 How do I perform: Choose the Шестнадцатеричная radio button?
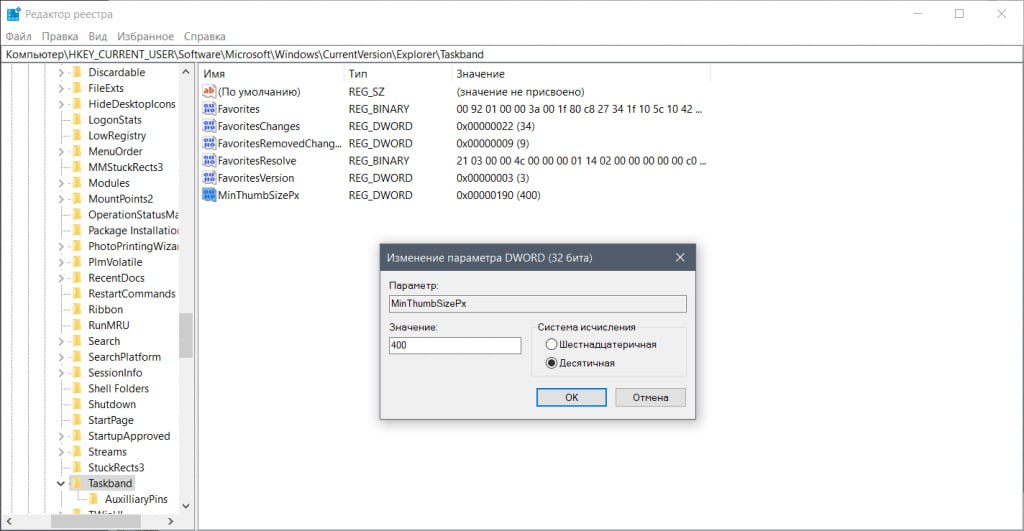pyautogui.click(x=551, y=344)
